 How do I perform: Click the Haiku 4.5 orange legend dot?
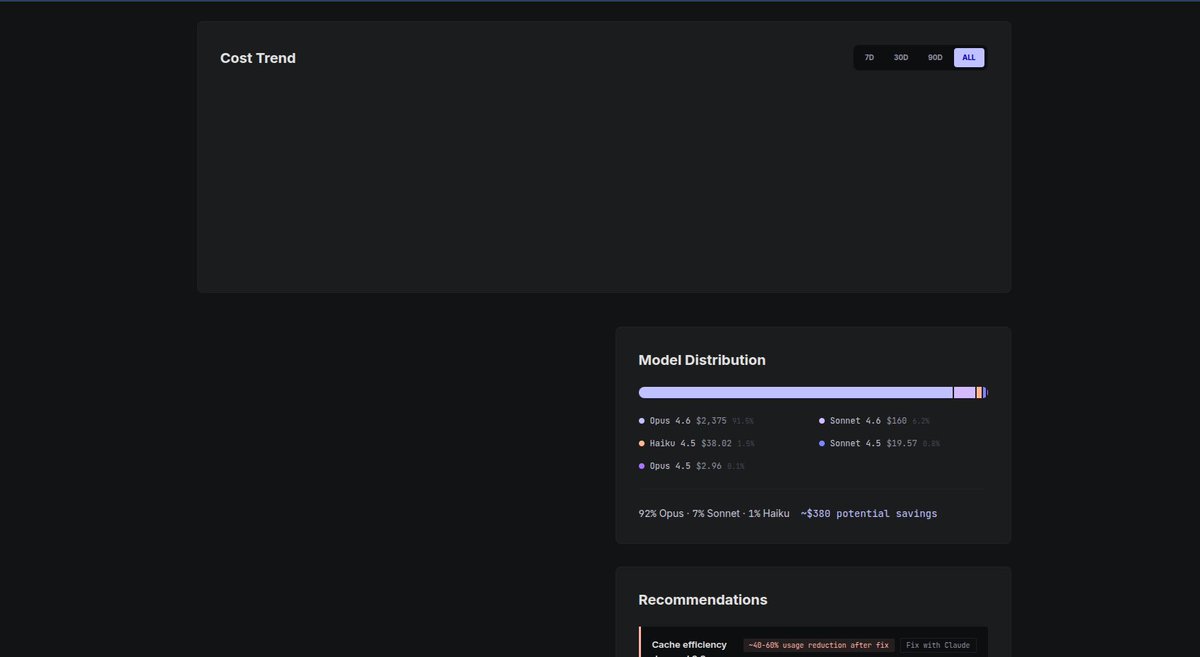(x=642, y=443)
